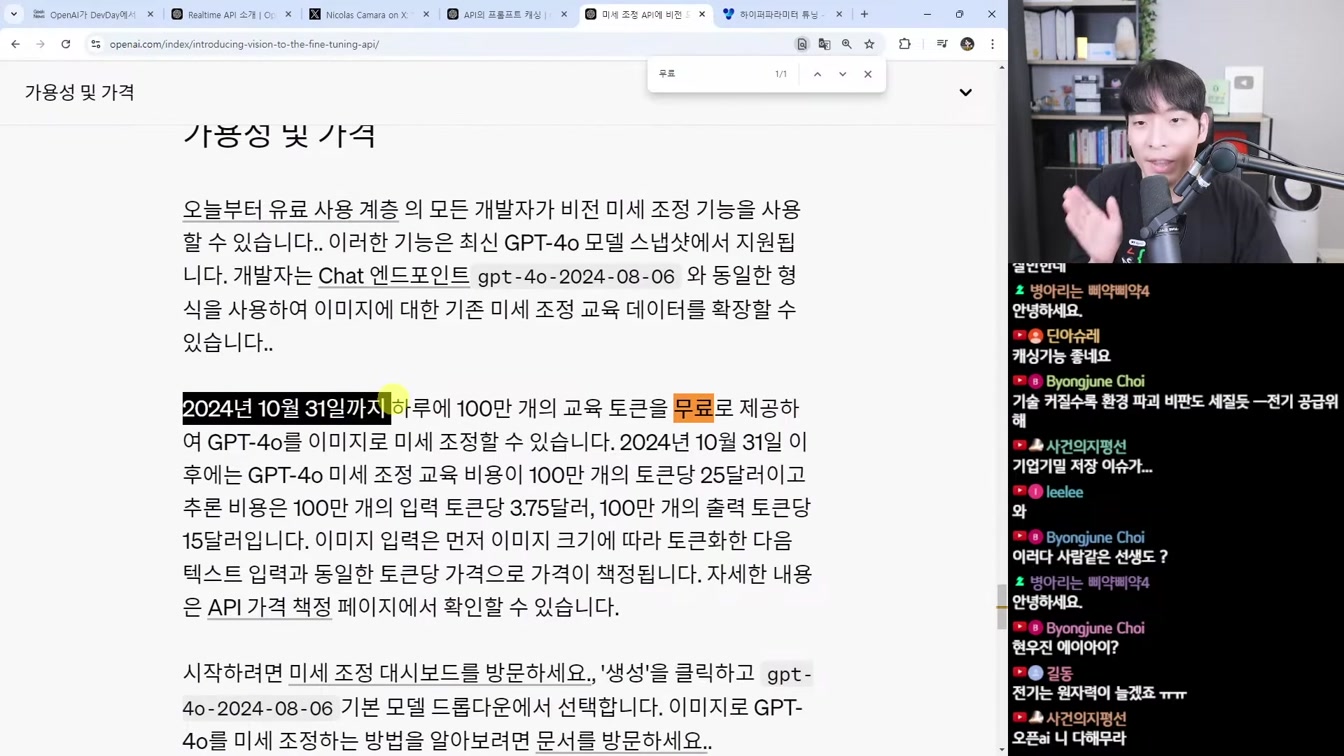
Task: View site information icon in address bar
Action: pos(96,44)
